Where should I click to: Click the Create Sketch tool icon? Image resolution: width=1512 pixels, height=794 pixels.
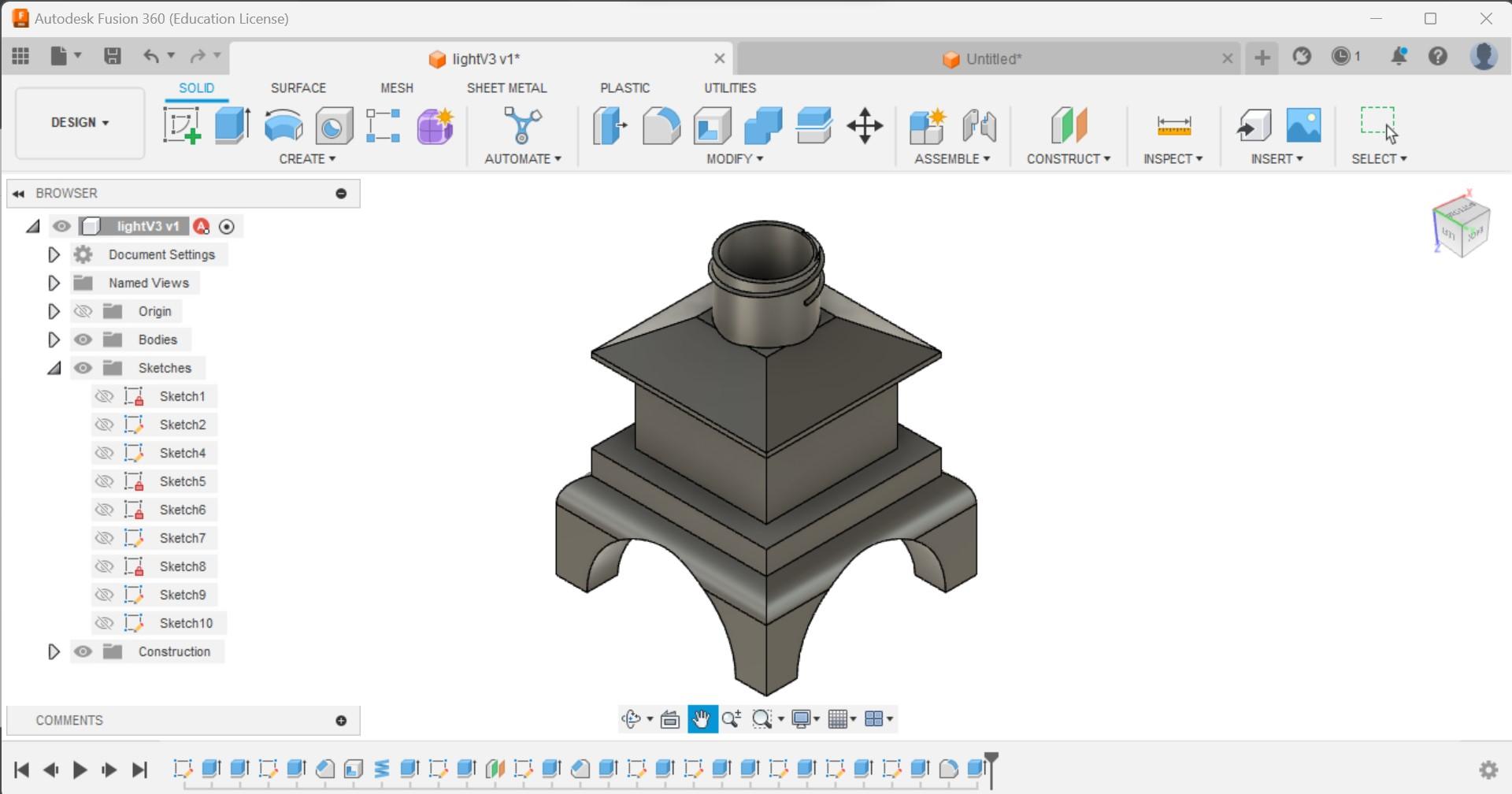182,126
